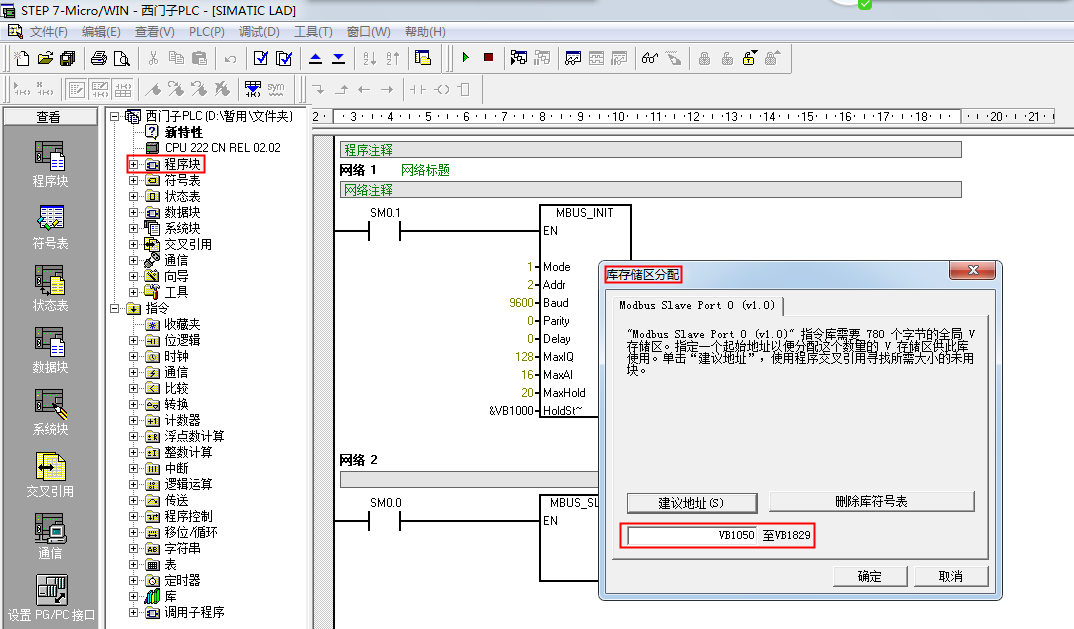Screen dimensions: 1074x629
Task: Confirm the dialog with the 确定 button
Action: 869,576
